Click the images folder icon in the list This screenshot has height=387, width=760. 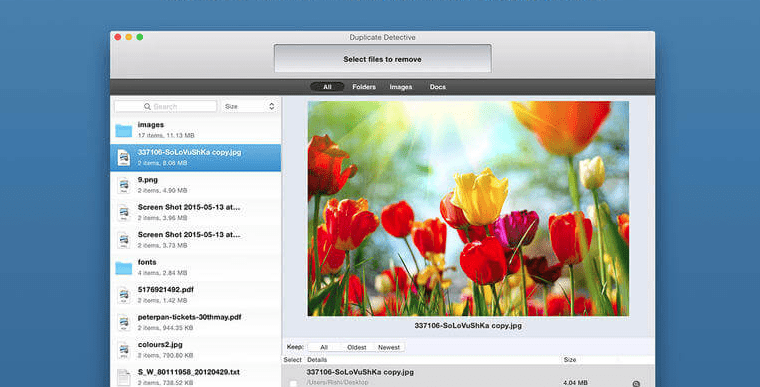pos(124,130)
